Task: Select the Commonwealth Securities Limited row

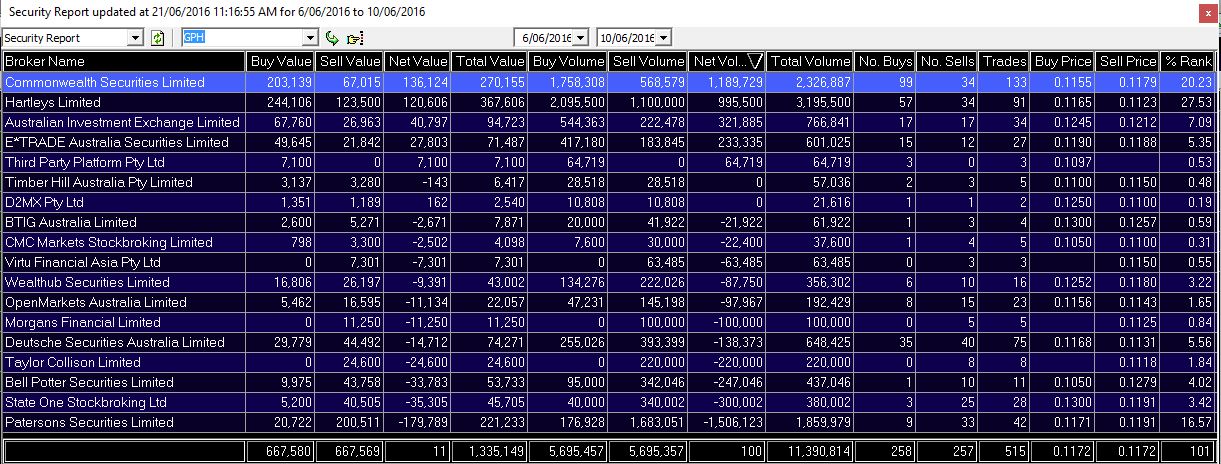Action: pyautogui.click(x=609, y=82)
